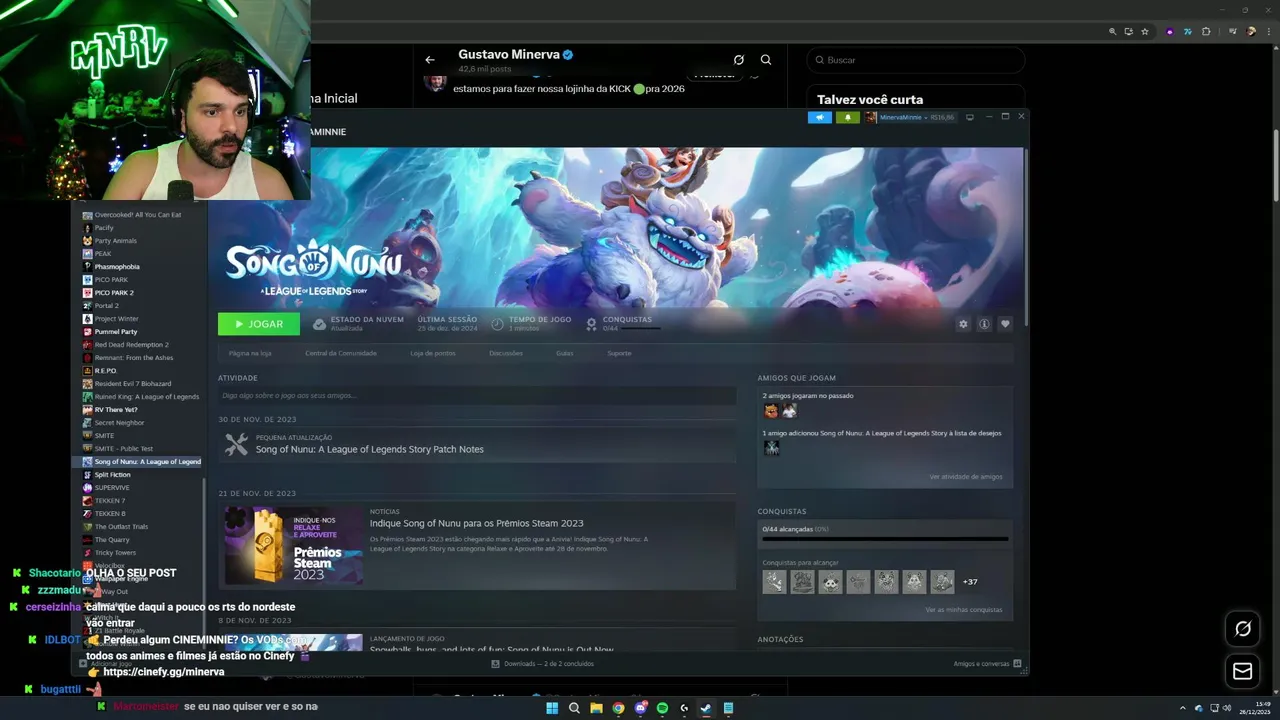Click Conquistas trophy icon in game bar

pyautogui.click(x=591, y=324)
